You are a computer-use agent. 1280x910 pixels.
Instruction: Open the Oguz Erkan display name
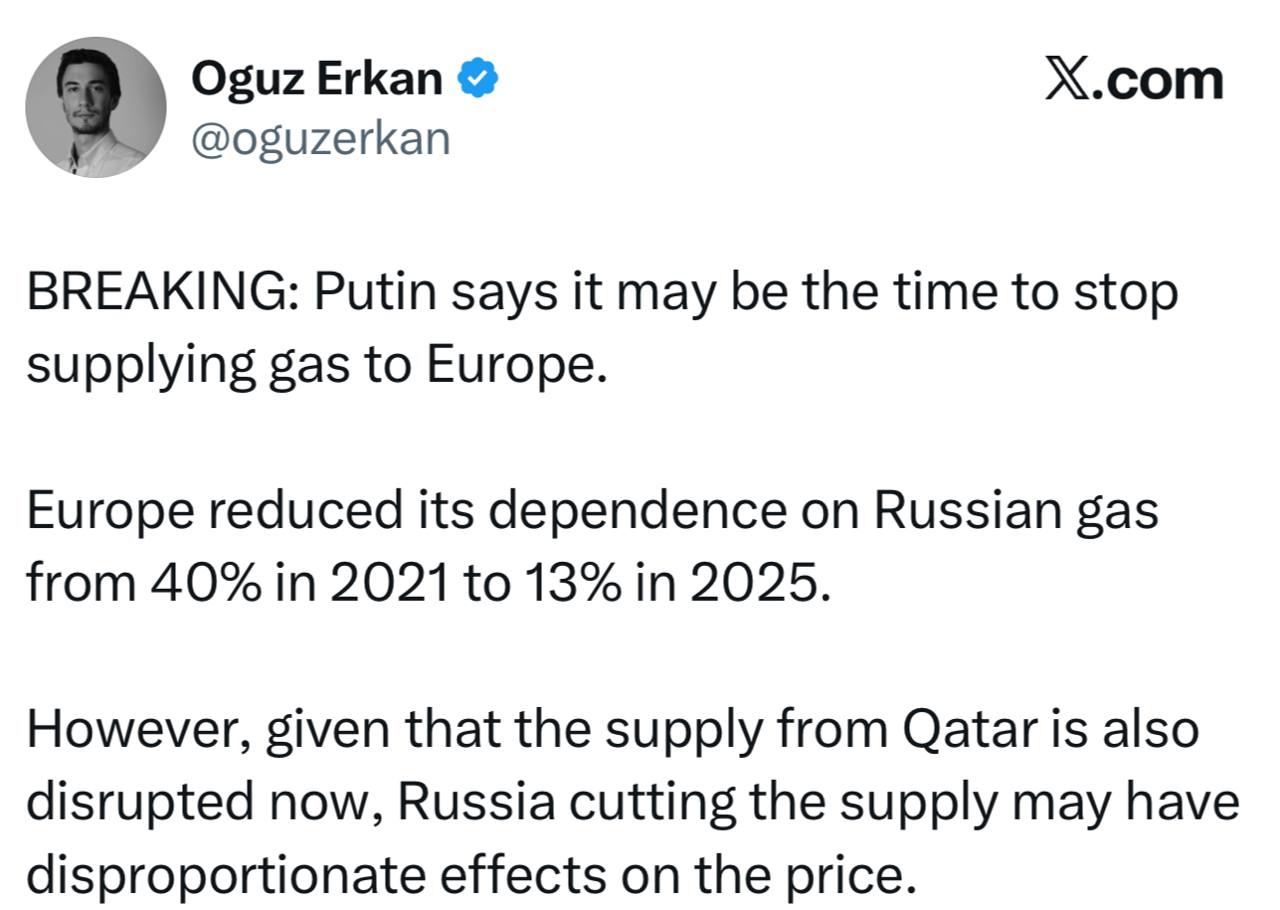(x=316, y=78)
